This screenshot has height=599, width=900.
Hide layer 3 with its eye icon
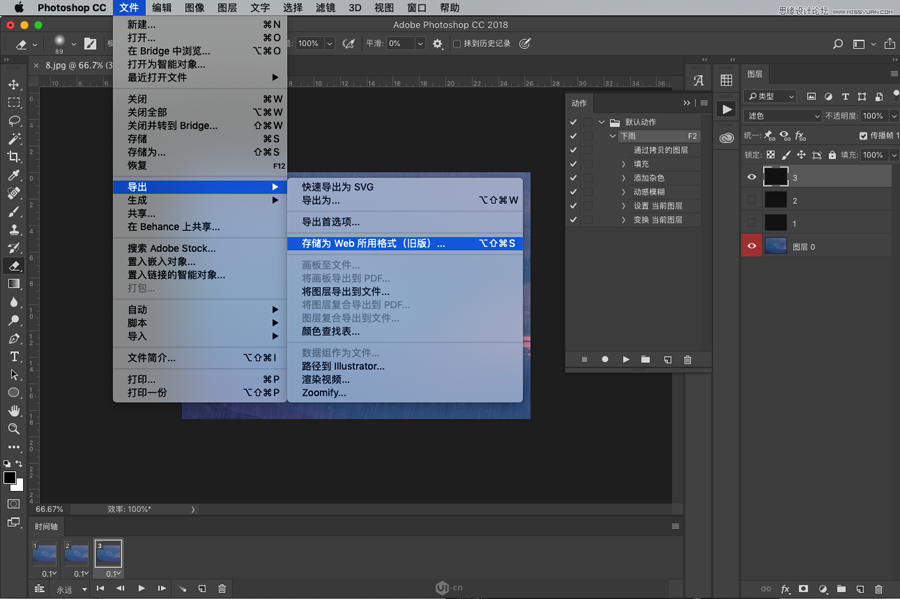[752, 177]
